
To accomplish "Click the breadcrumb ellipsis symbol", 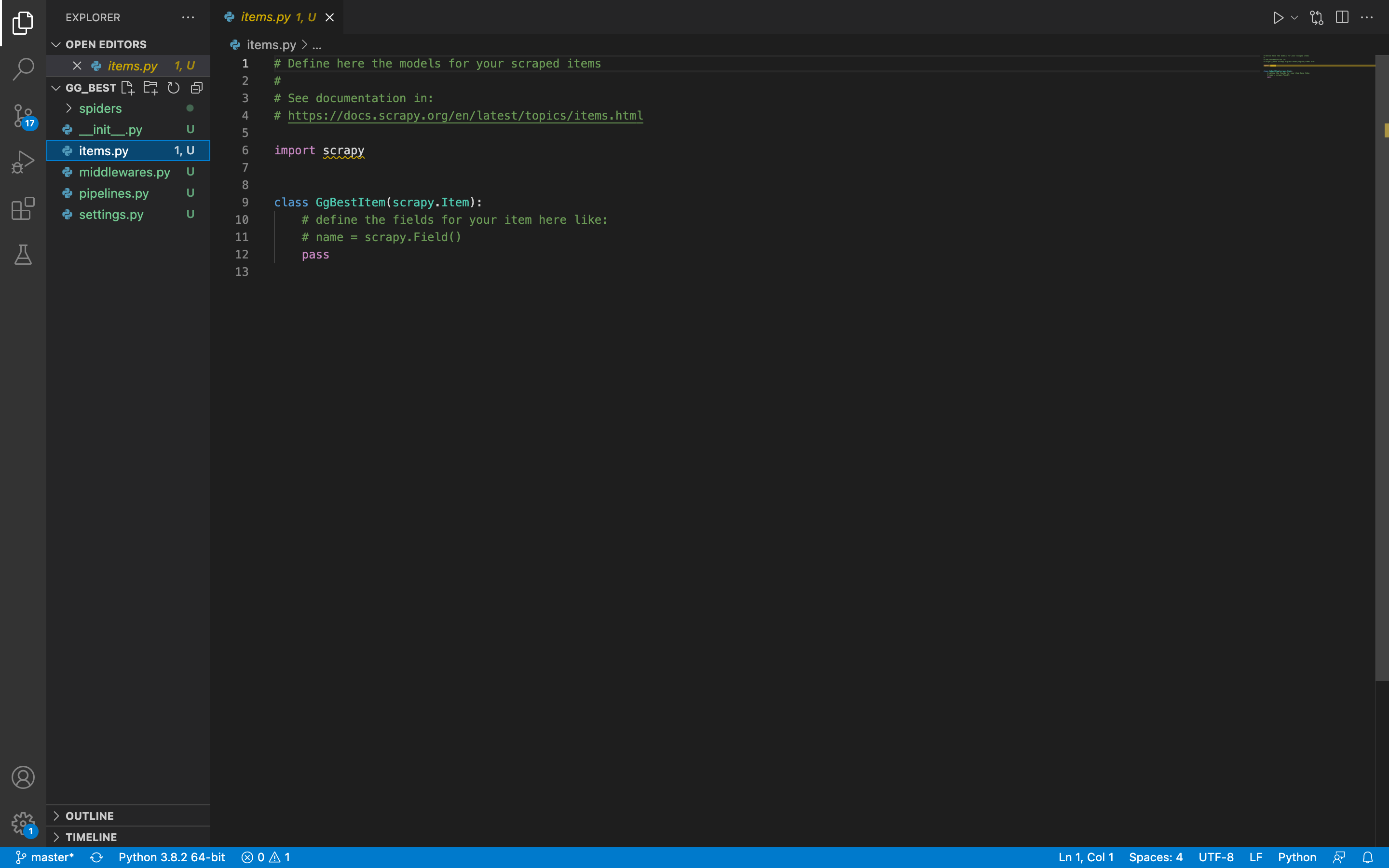I will [317, 45].
